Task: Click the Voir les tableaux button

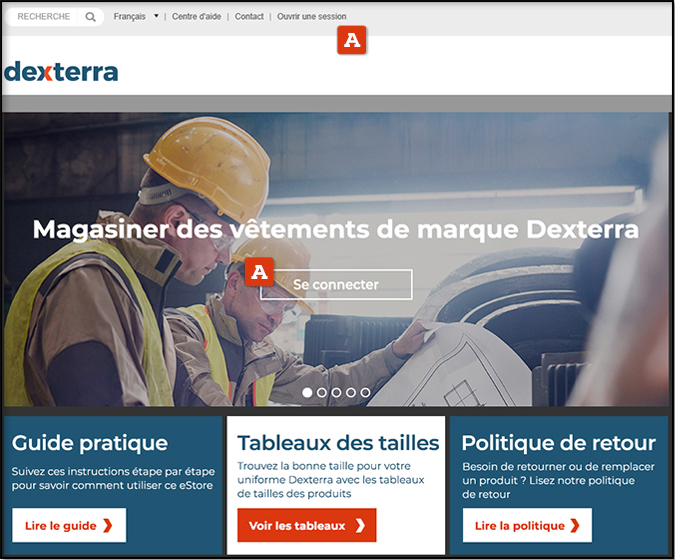Action: pos(306,525)
